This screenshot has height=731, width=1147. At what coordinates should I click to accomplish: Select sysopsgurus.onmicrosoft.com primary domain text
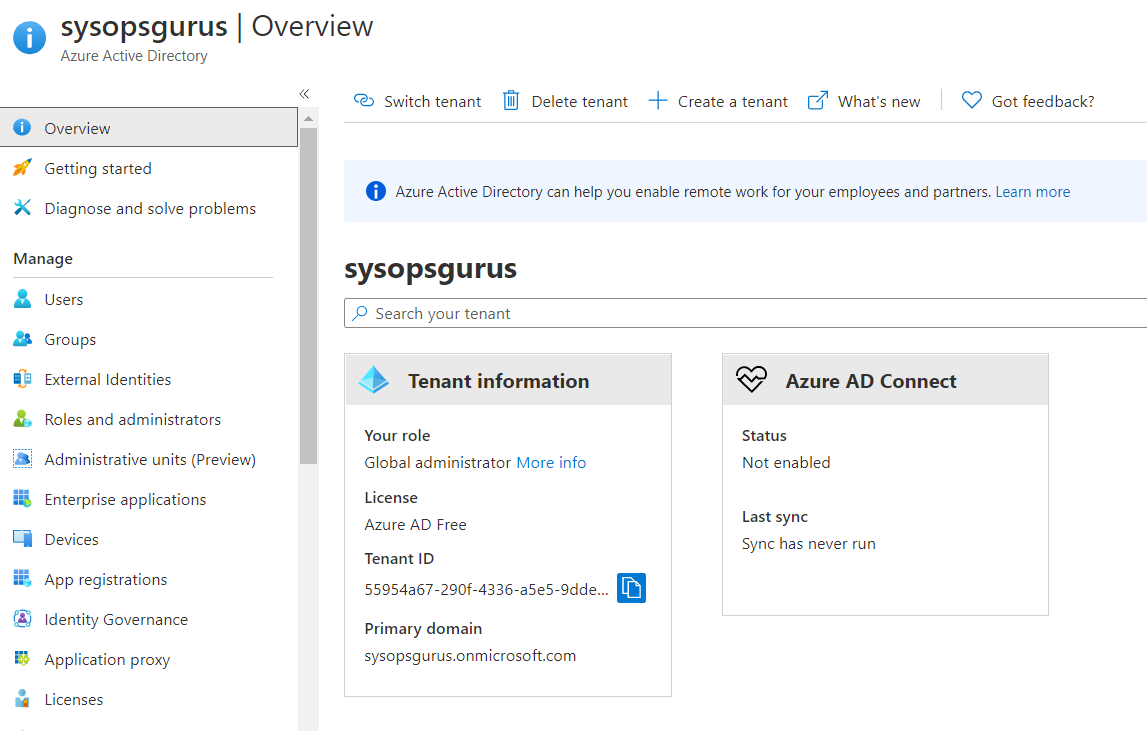coord(470,656)
